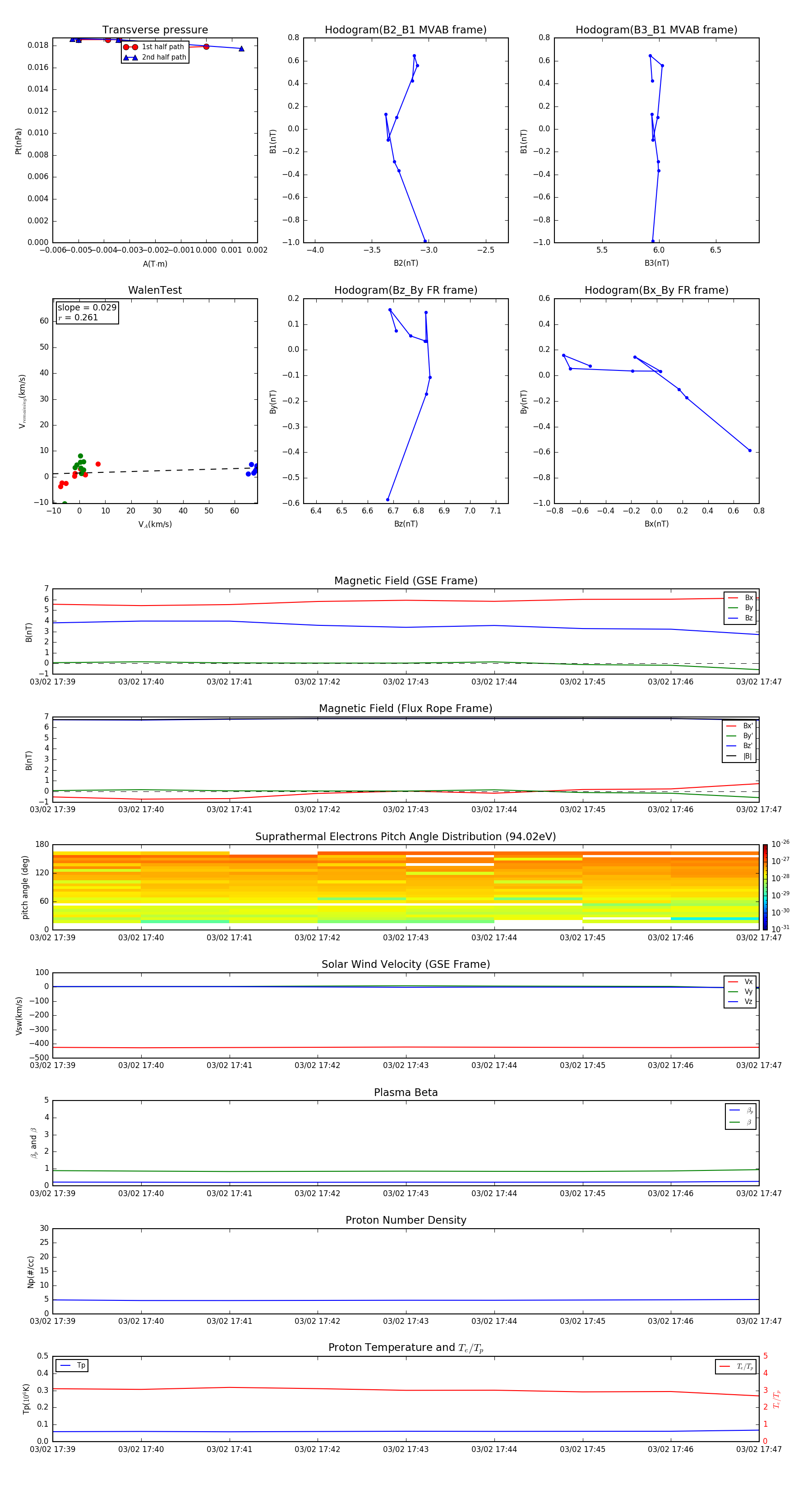Click Bz' in the Flux Rope Frame legend

click(739, 746)
